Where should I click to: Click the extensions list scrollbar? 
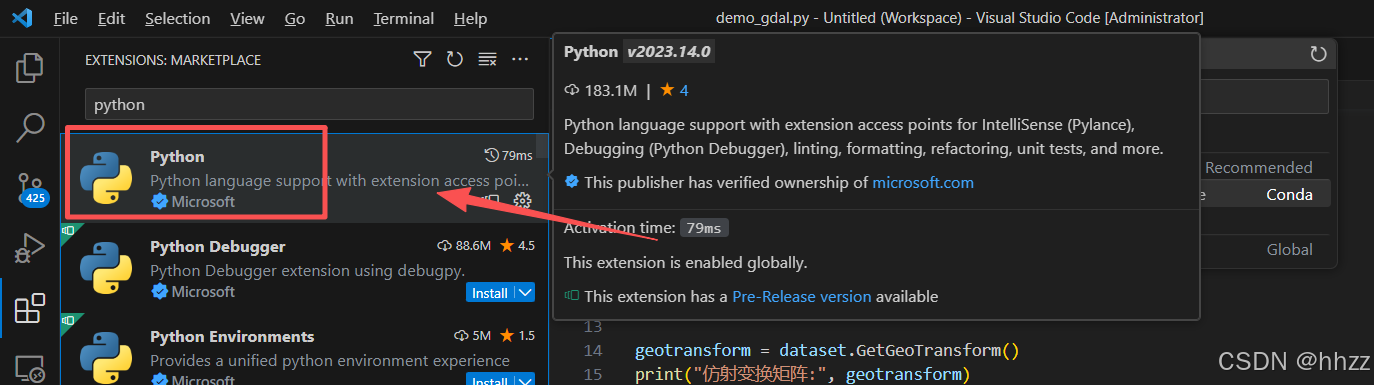click(543, 145)
